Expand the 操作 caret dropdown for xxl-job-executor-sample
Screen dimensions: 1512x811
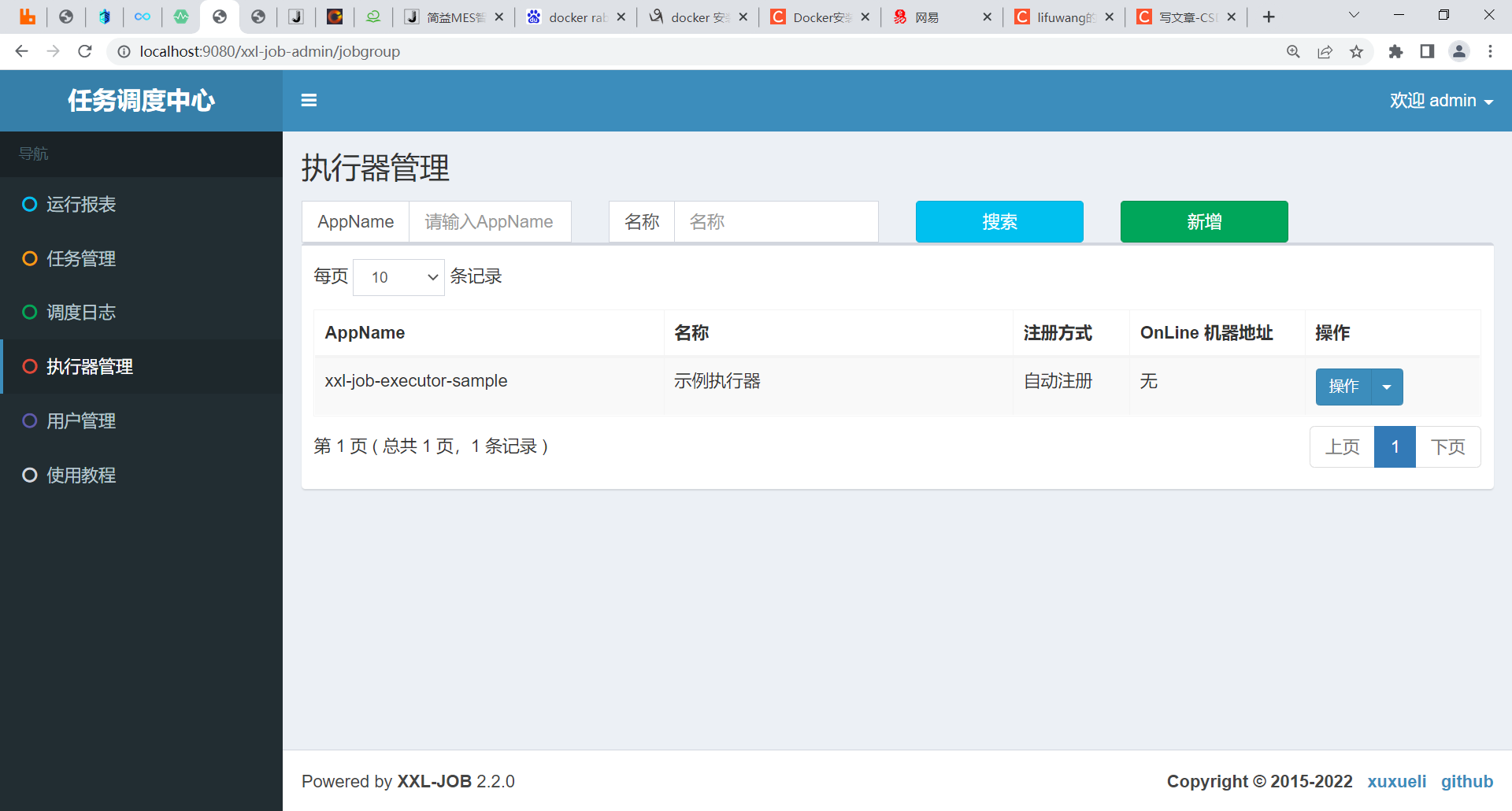tap(1387, 387)
